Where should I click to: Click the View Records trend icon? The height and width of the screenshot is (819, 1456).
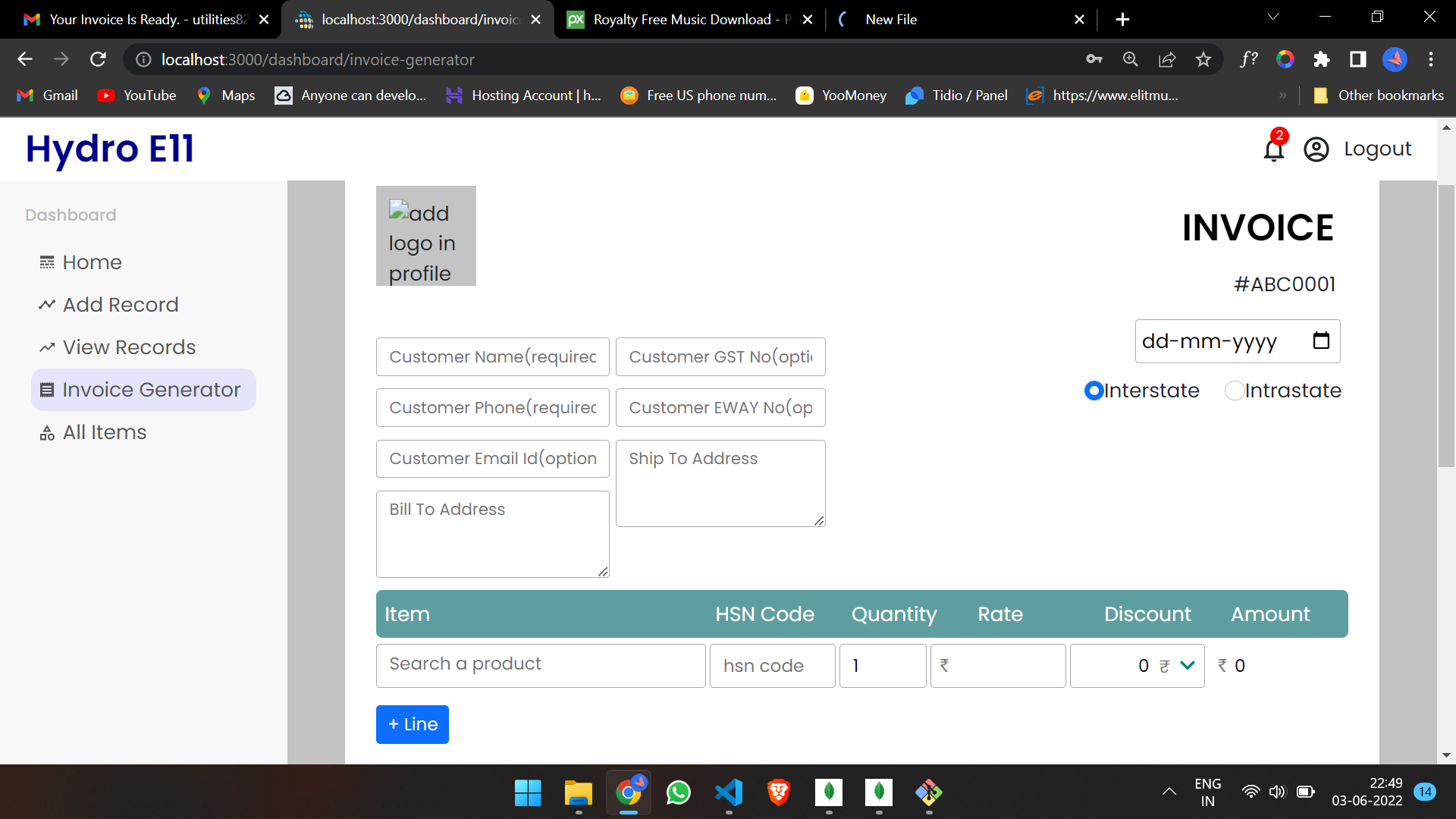click(x=47, y=347)
